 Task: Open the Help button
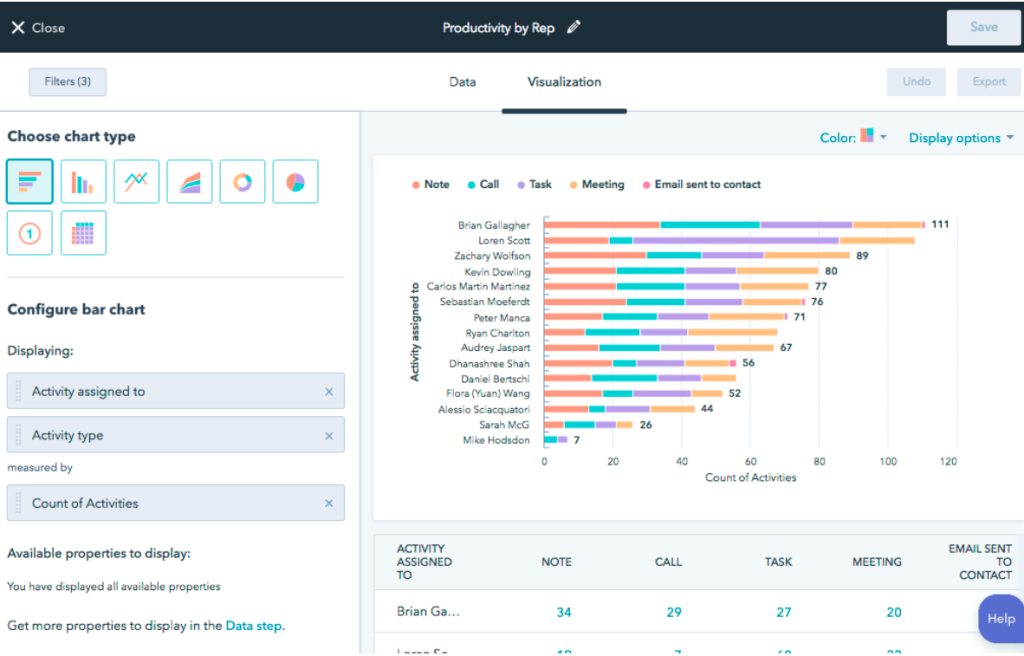(x=1000, y=619)
